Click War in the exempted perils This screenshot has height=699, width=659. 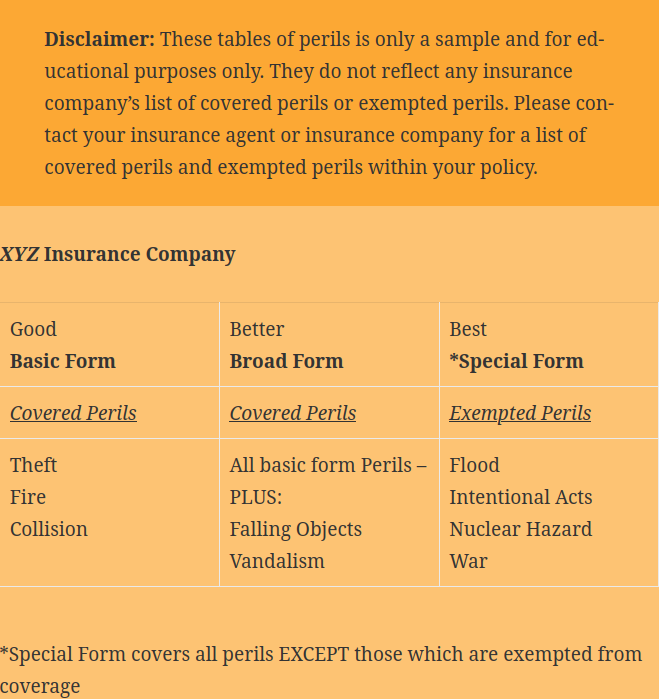coord(468,561)
